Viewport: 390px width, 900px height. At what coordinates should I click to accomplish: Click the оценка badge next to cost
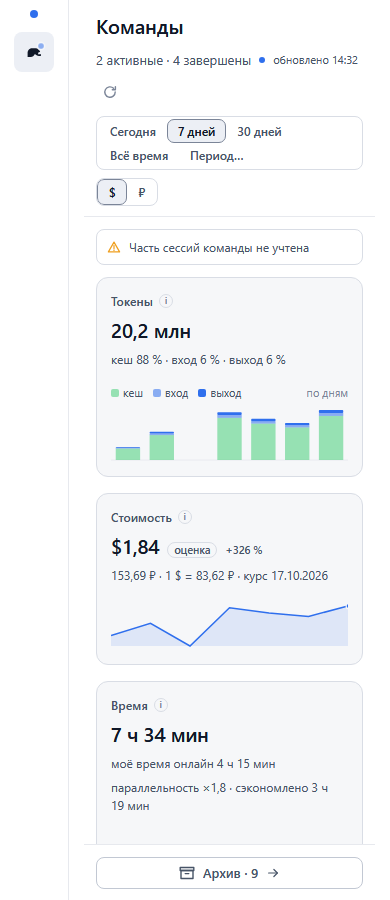[x=192, y=550]
